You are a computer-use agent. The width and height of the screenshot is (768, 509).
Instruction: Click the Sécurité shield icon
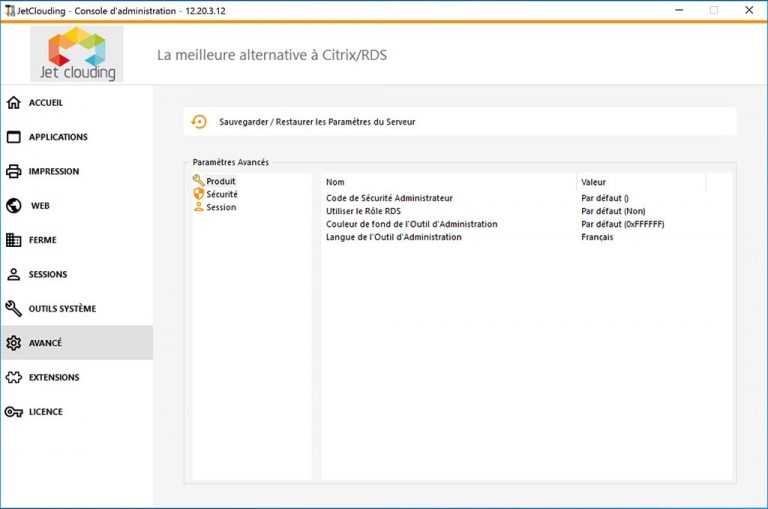198,194
